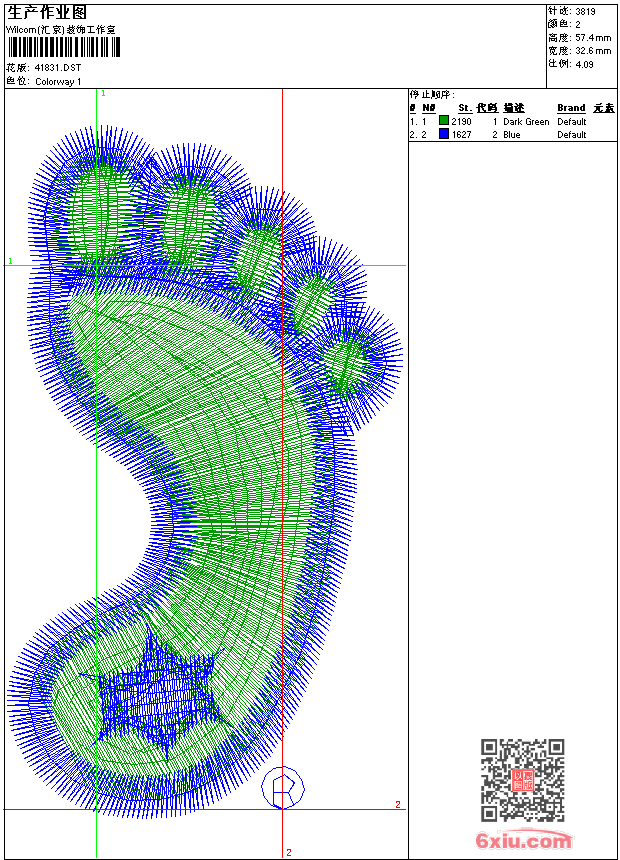
Task: Click the barcode under the worksheet title
Action: pyautogui.click(x=62, y=47)
